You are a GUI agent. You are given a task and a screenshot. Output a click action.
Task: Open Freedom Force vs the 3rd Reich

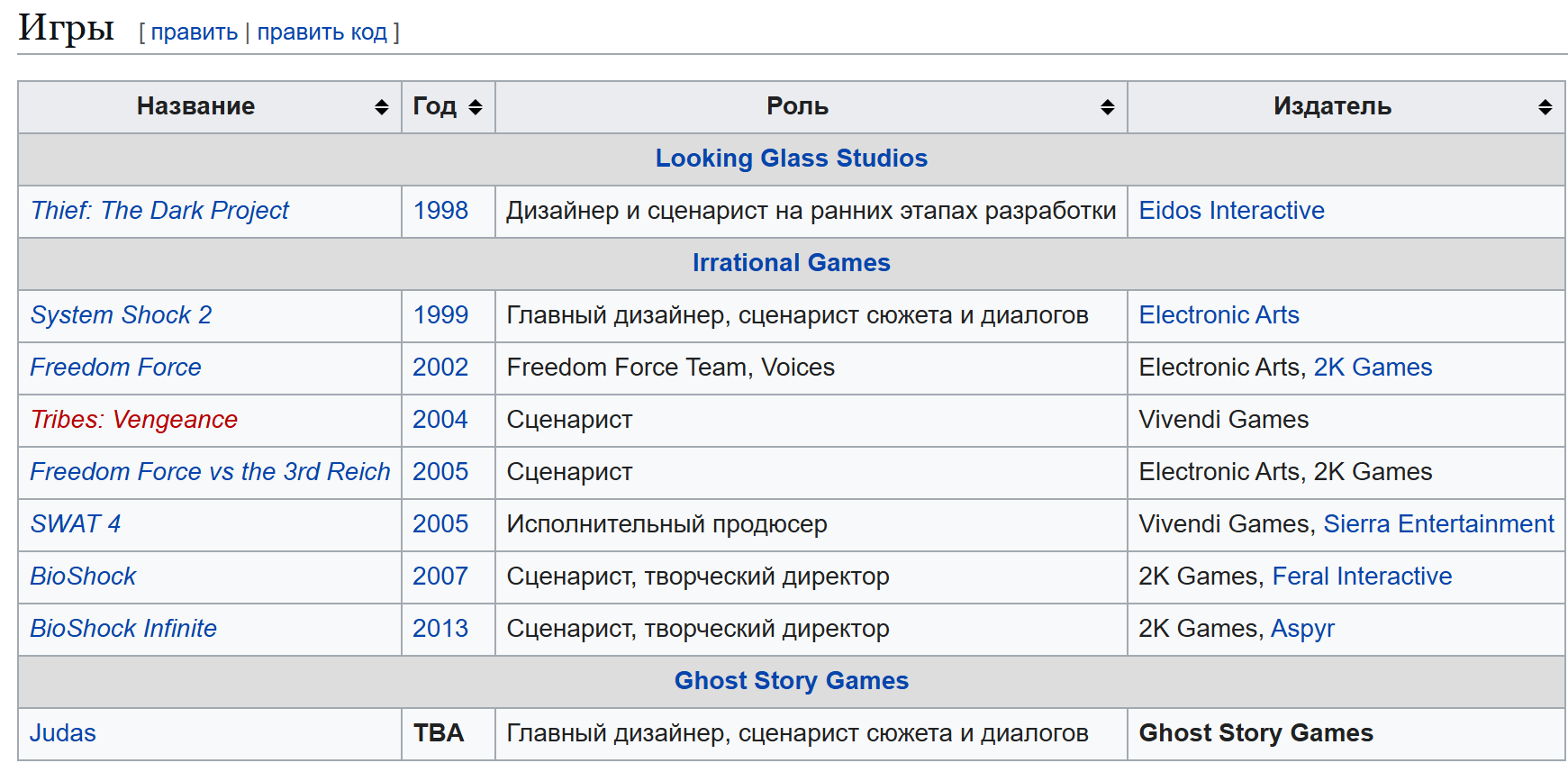(210, 472)
